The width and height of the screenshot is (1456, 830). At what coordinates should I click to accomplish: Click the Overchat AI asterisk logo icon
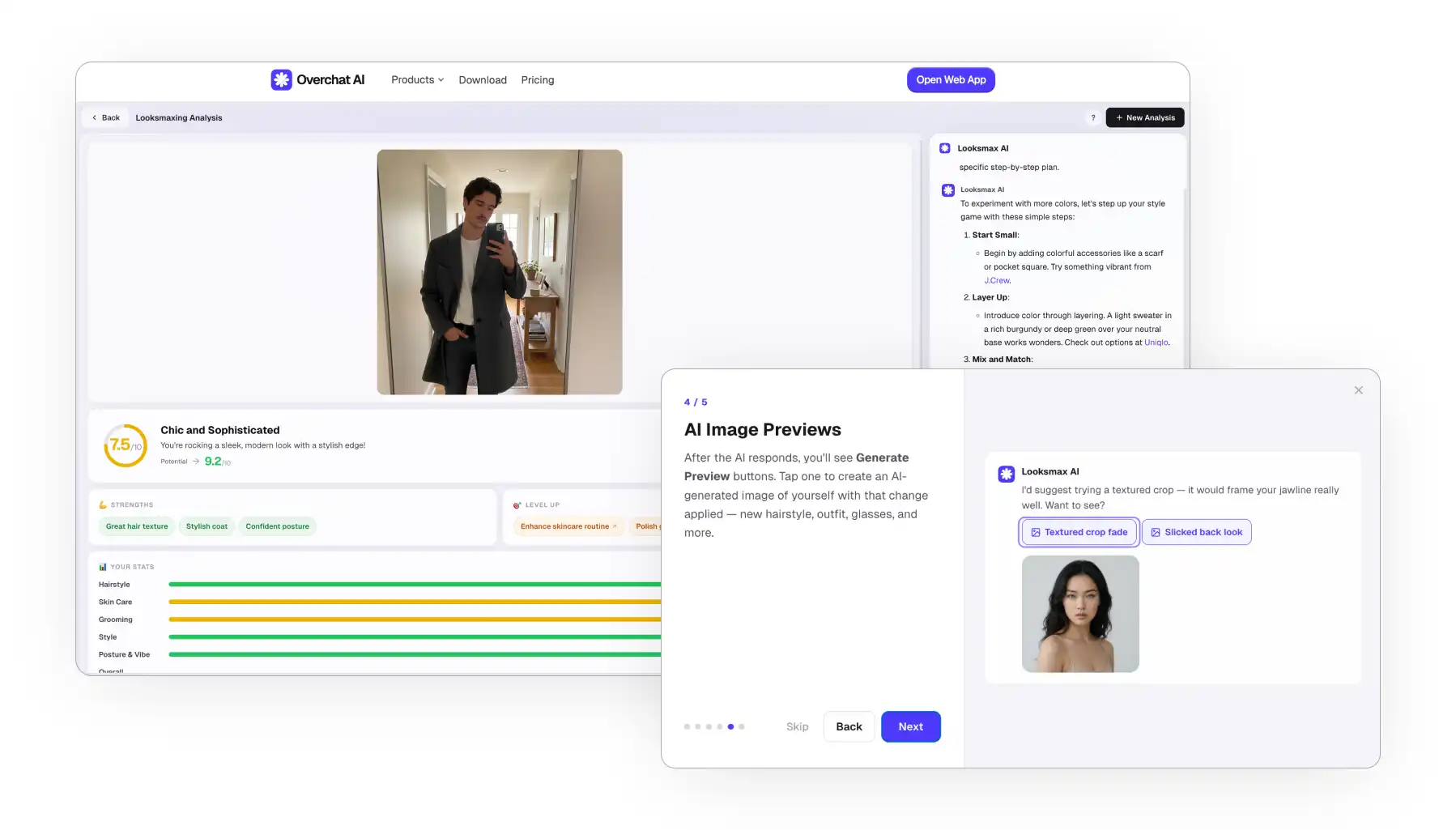tap(280, 79)
